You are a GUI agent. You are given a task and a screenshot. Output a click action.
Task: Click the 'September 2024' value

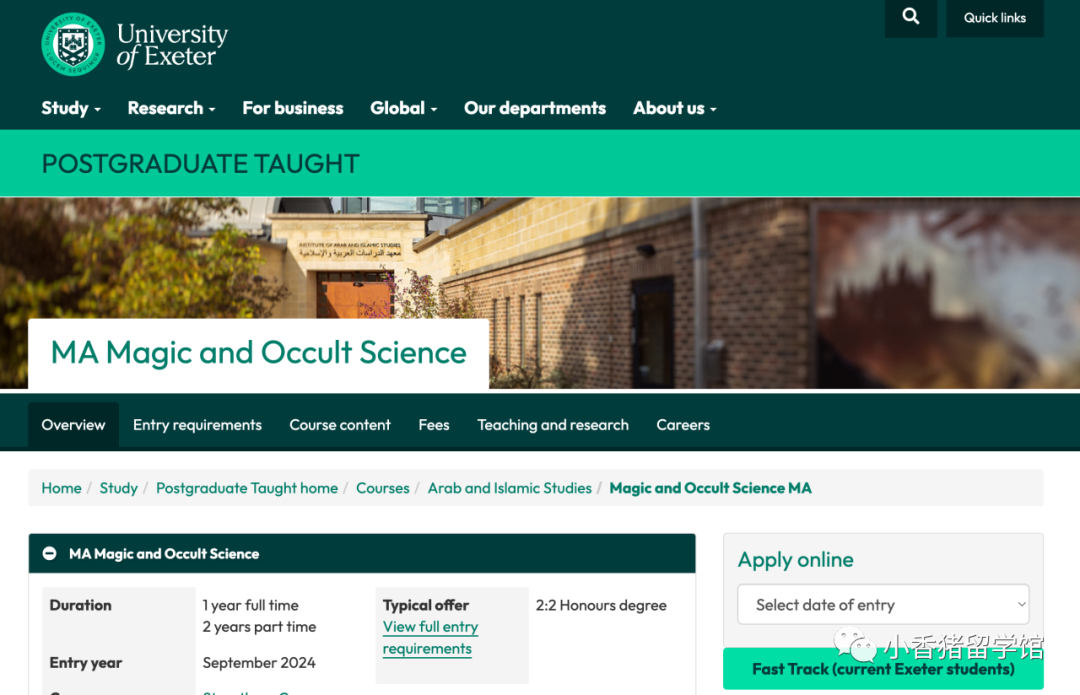[x=259, y=663]
